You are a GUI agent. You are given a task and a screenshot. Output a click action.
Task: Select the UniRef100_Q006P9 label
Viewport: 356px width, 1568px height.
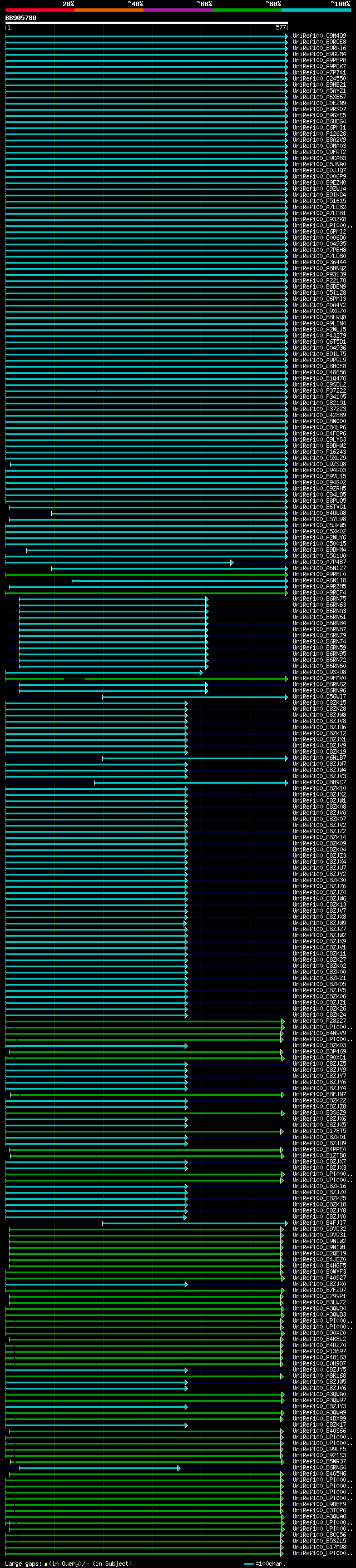click(x=319, y=176)
